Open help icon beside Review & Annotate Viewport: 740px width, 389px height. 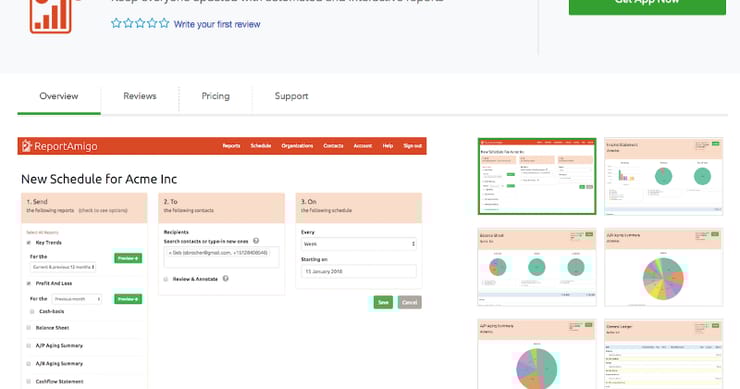[x=226, y=279]
